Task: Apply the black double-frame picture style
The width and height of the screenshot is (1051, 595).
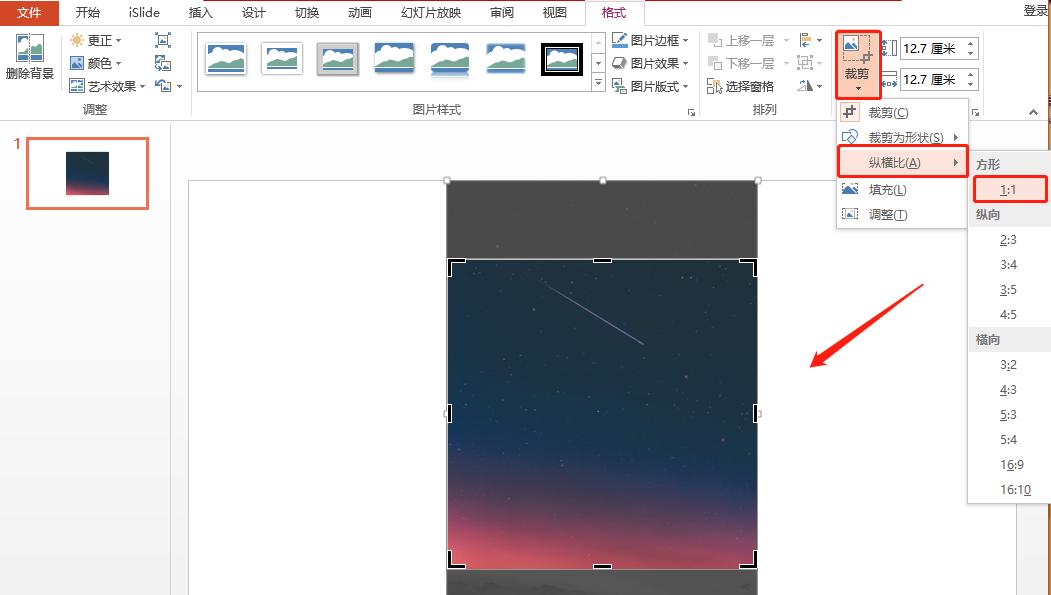Action: [561, 59]
